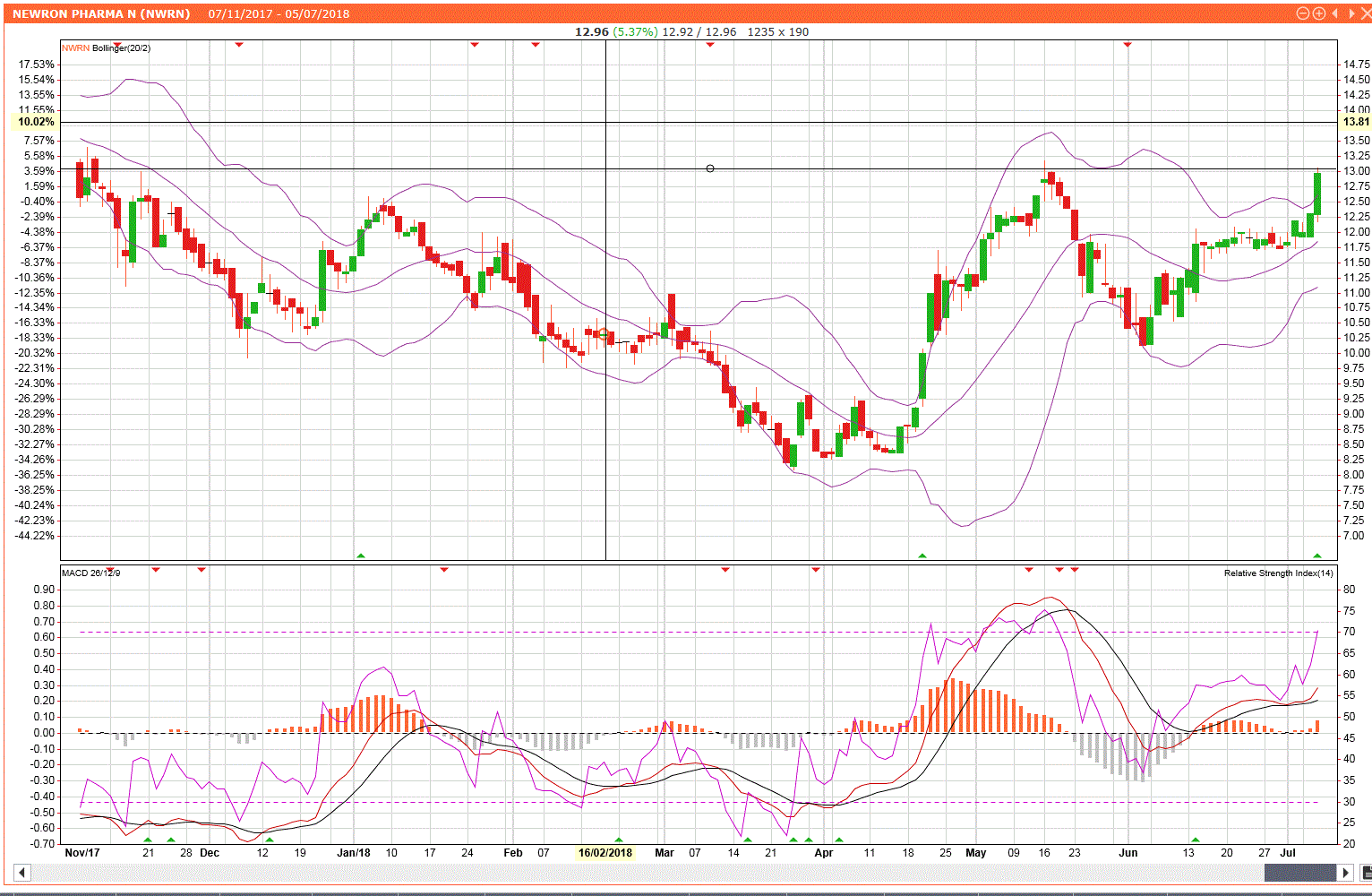Click the highlighted 16/02/2018 date label
1372x896 pixels.
click(x=605, y=853)
